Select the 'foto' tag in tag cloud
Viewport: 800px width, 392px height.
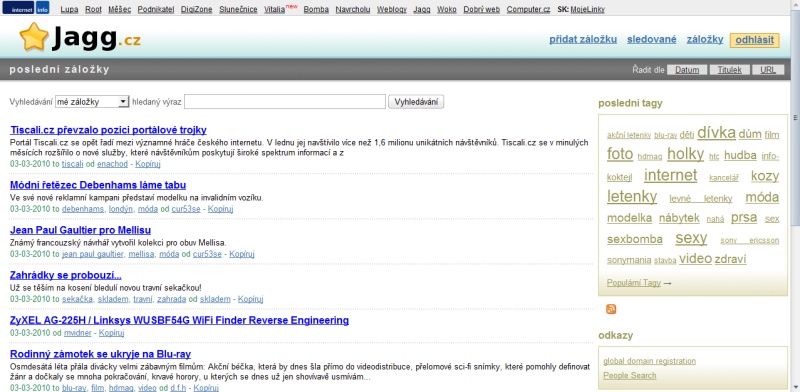[620, 154]
